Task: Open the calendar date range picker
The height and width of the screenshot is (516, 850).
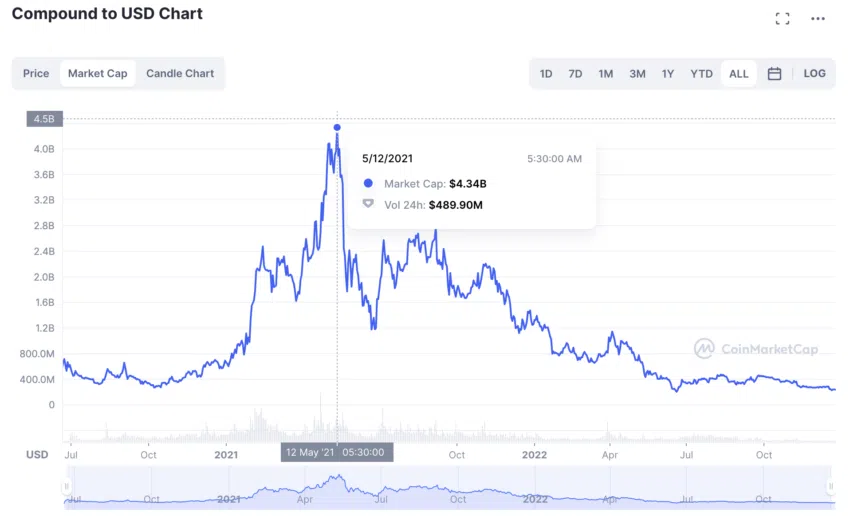Action: 774,73
